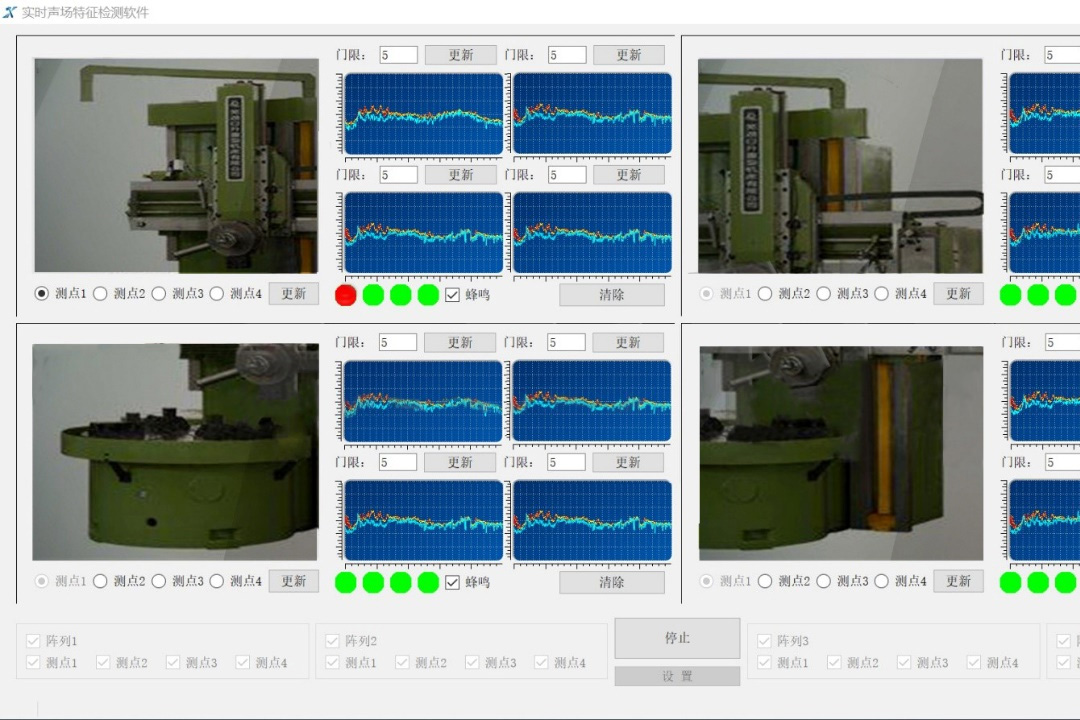Click first 门限 threshold field in top-left panel

[x=398, y=55]
